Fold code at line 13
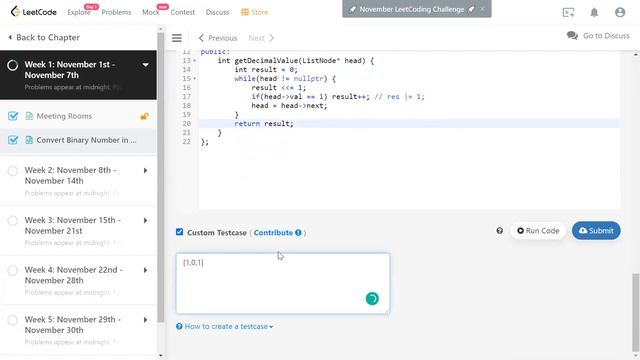The width and height of the screenshot is (640, 360). (195, 61)
